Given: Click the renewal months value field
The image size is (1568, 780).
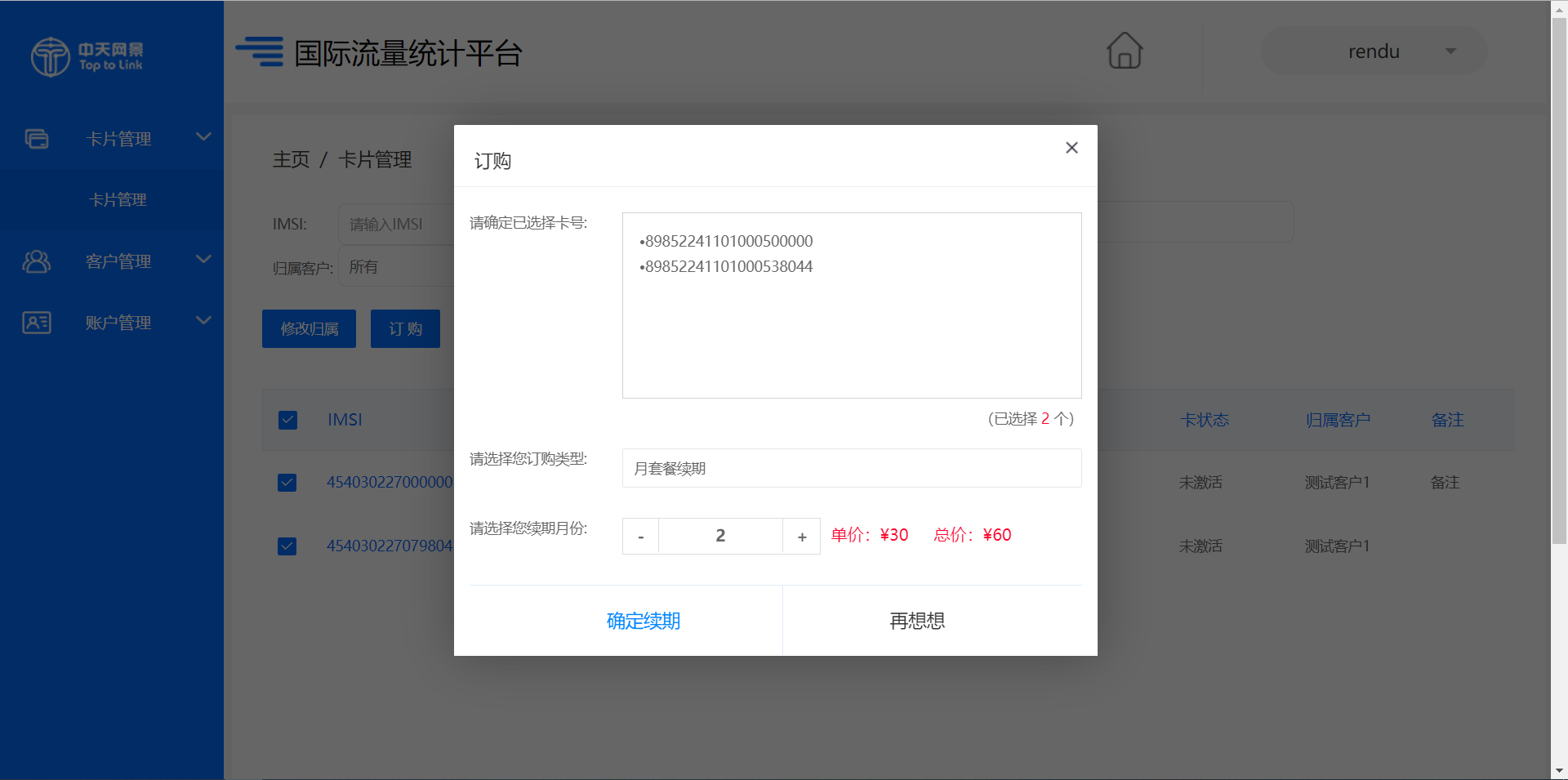Looking at the screenshot, I should click(x=720, y=536).
